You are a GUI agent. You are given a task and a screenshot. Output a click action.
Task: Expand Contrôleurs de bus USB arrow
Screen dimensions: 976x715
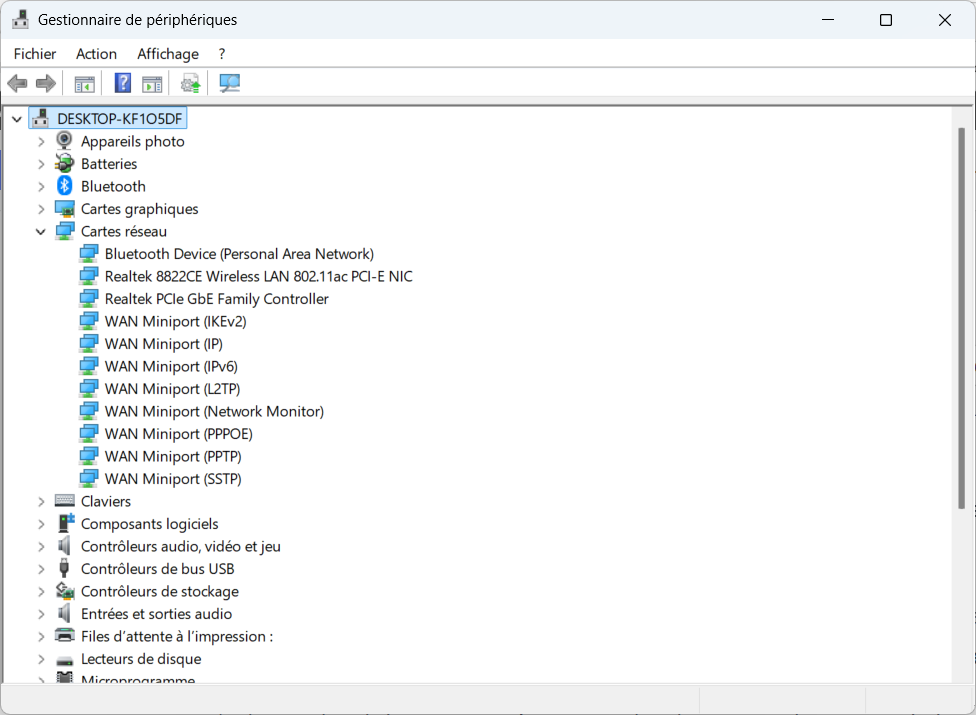pyautogui.click(x=41, y=569)
